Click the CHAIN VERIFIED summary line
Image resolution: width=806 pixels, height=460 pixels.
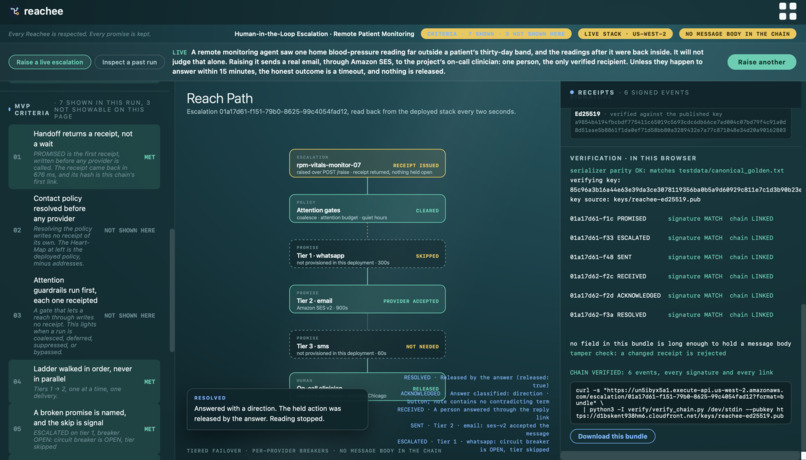click(671, 373)
